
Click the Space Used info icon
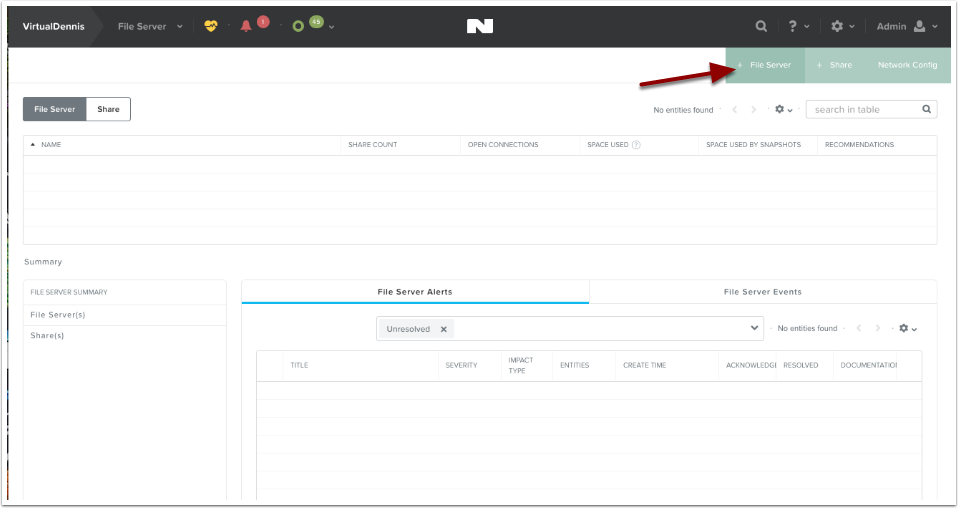coord(637,145)
